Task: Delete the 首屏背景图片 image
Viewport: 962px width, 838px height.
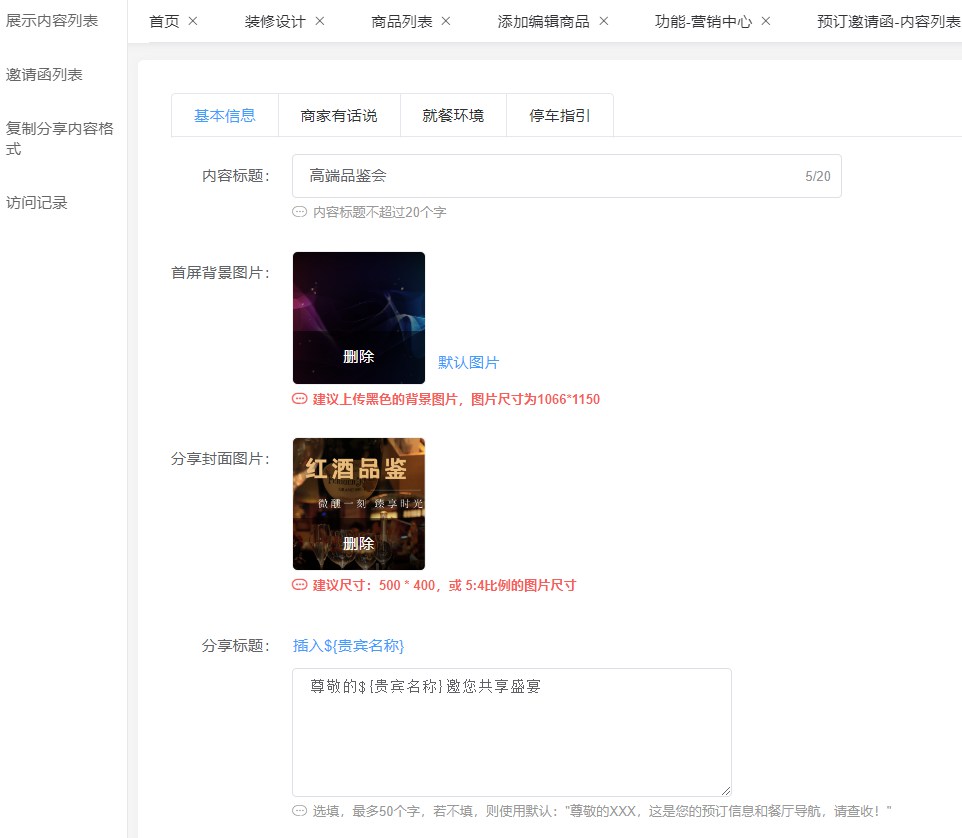Action: click(x=358, y=357)
